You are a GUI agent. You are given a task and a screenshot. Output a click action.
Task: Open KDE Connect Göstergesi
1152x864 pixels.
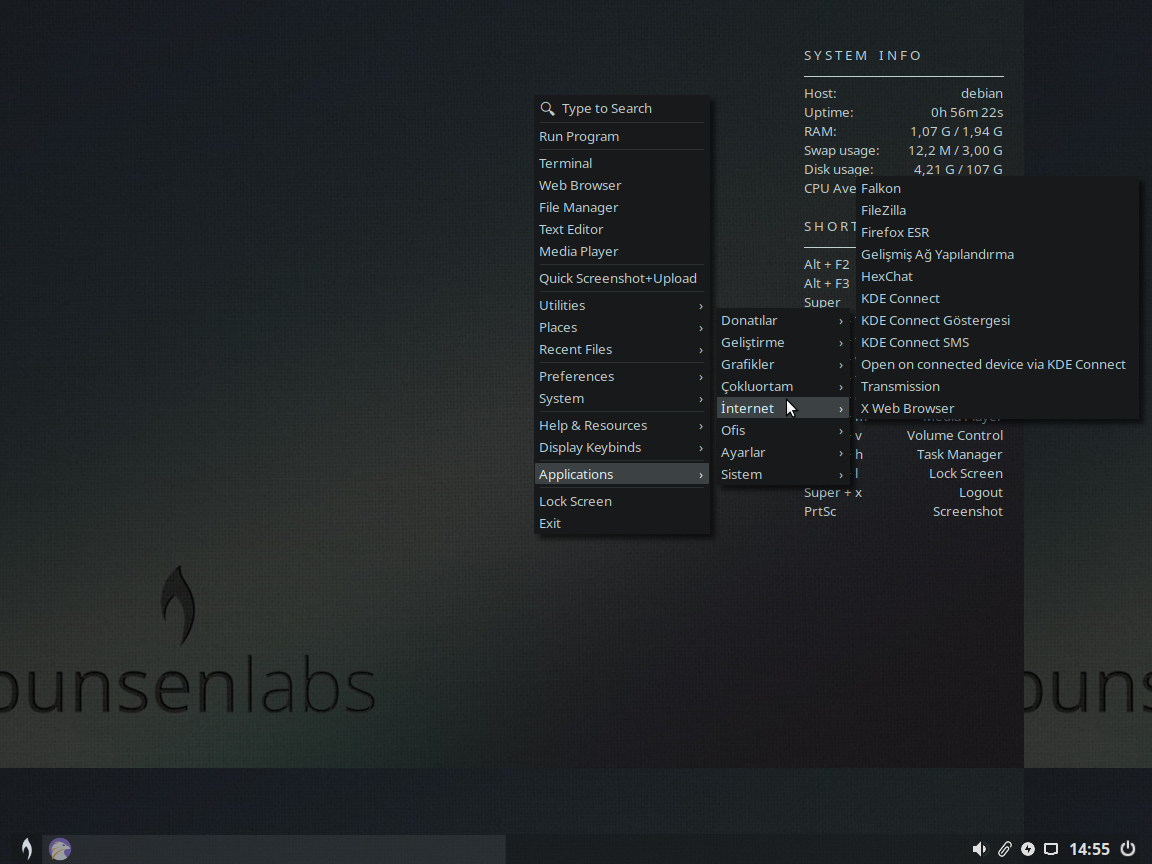point(997,320)
